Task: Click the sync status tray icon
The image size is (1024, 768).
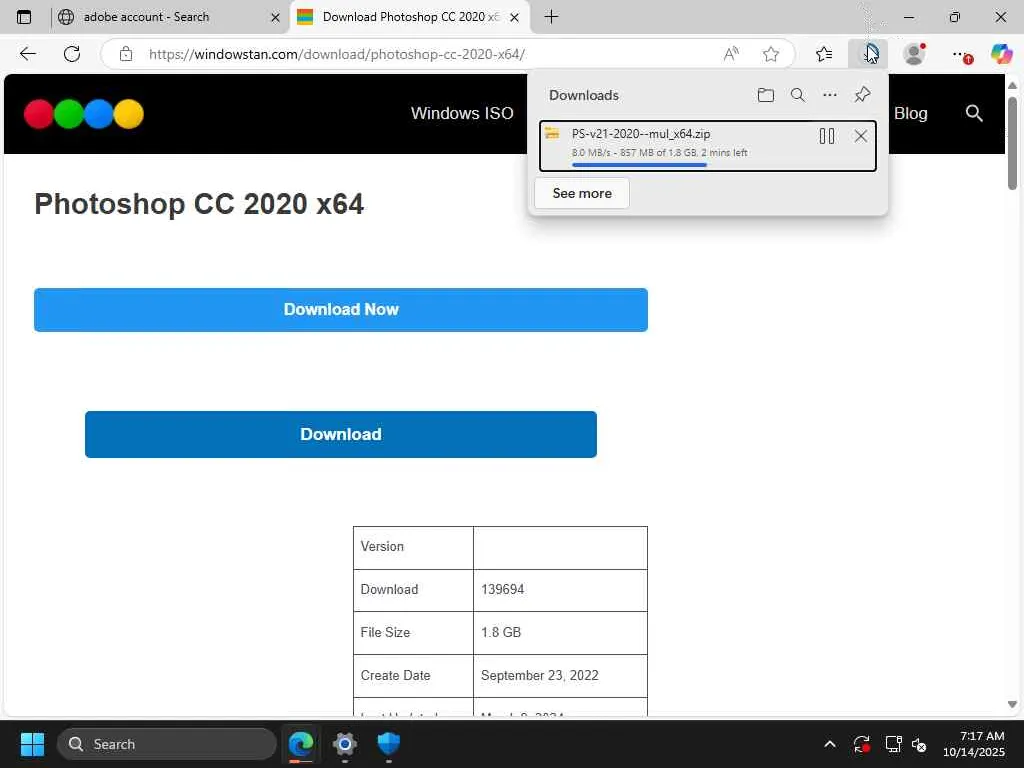Action: 861,744
